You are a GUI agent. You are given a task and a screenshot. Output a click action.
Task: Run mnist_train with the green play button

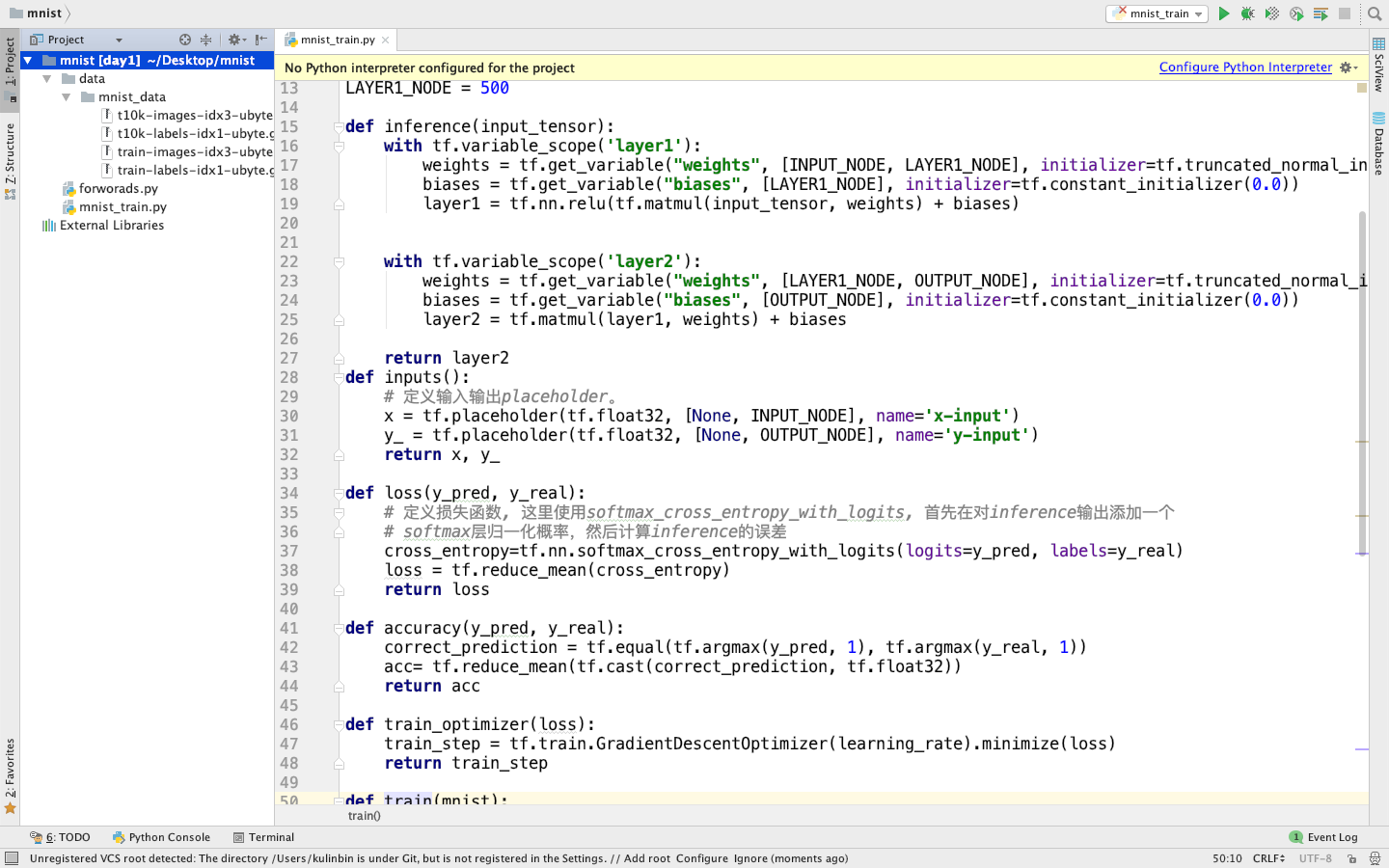point(1224,14)
